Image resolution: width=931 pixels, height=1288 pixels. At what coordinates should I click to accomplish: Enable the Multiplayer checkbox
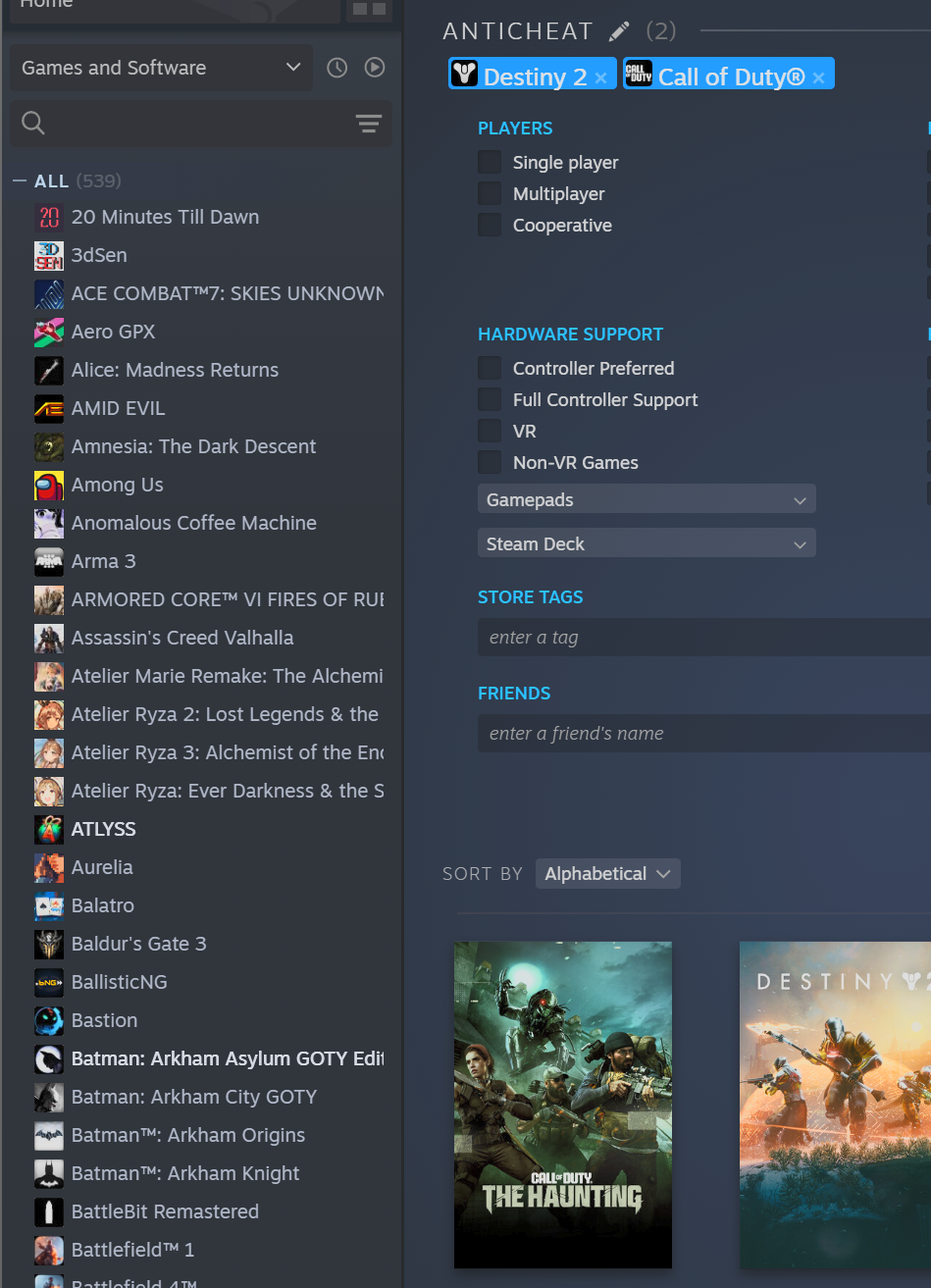490,193
